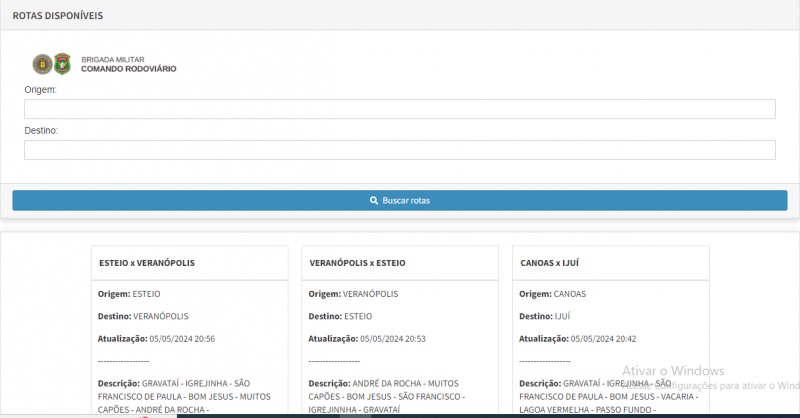Click the COMANDO RODOVIÁRIO heading text
Image resolution: width=800 pixels, height=418 pixels.
pos(128,69)
